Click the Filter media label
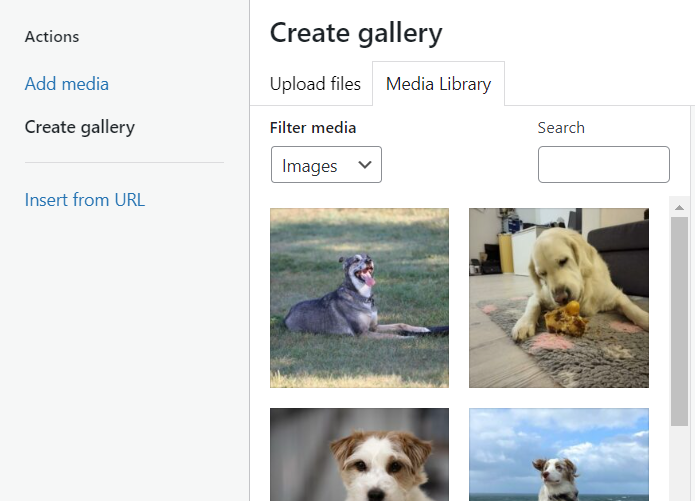Viewport: 695px width, 501px height. point(313,128)
